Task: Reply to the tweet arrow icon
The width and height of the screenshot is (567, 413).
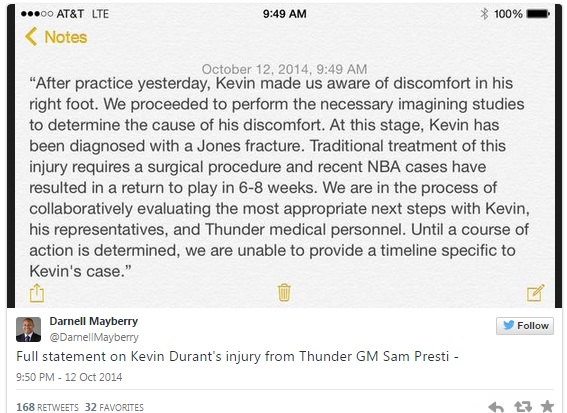Action: point(496,407)
